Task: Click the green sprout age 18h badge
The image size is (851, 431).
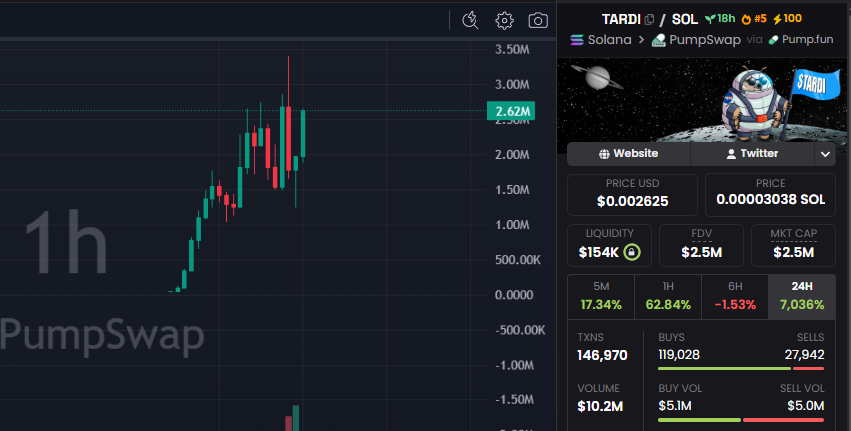Action: coord(720,19)
